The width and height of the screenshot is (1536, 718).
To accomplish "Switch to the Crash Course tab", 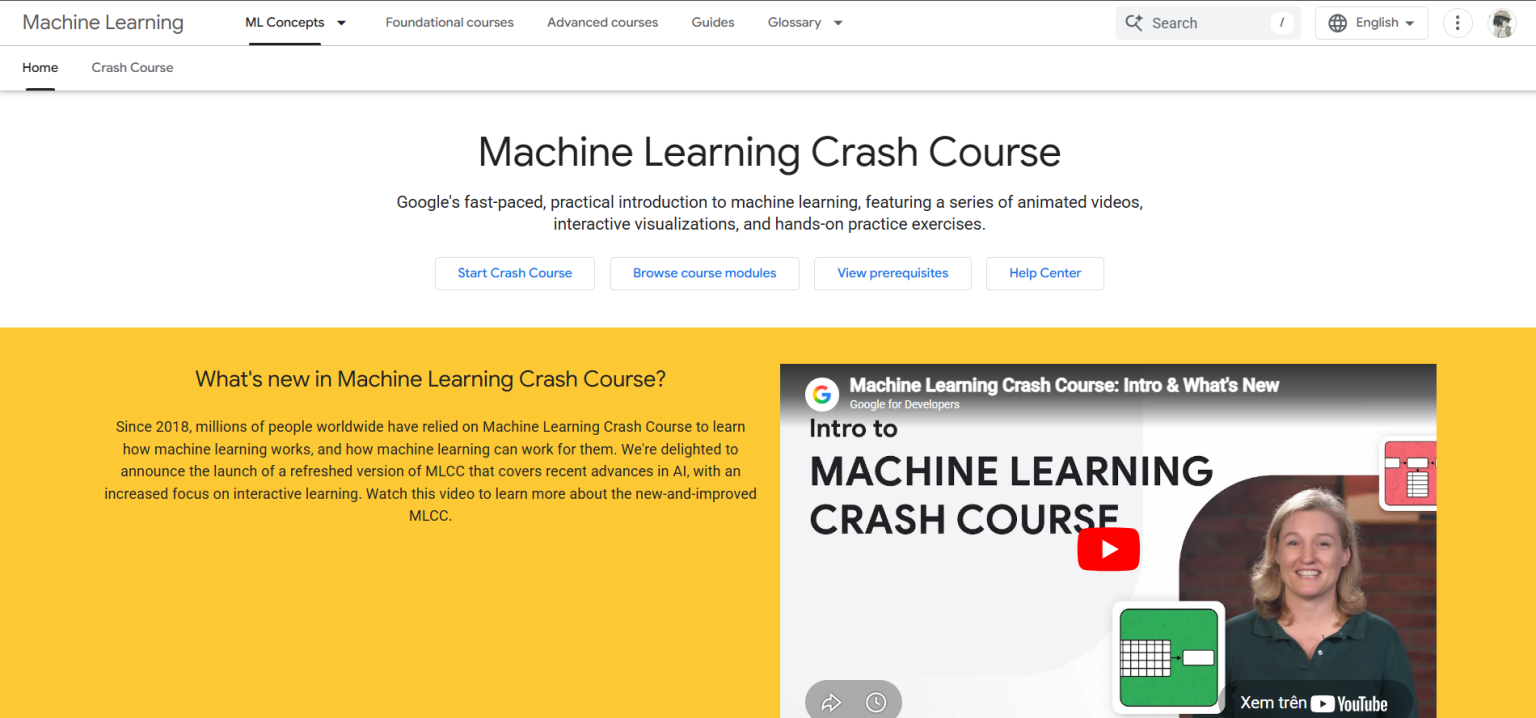I will [x=132, y=67].
